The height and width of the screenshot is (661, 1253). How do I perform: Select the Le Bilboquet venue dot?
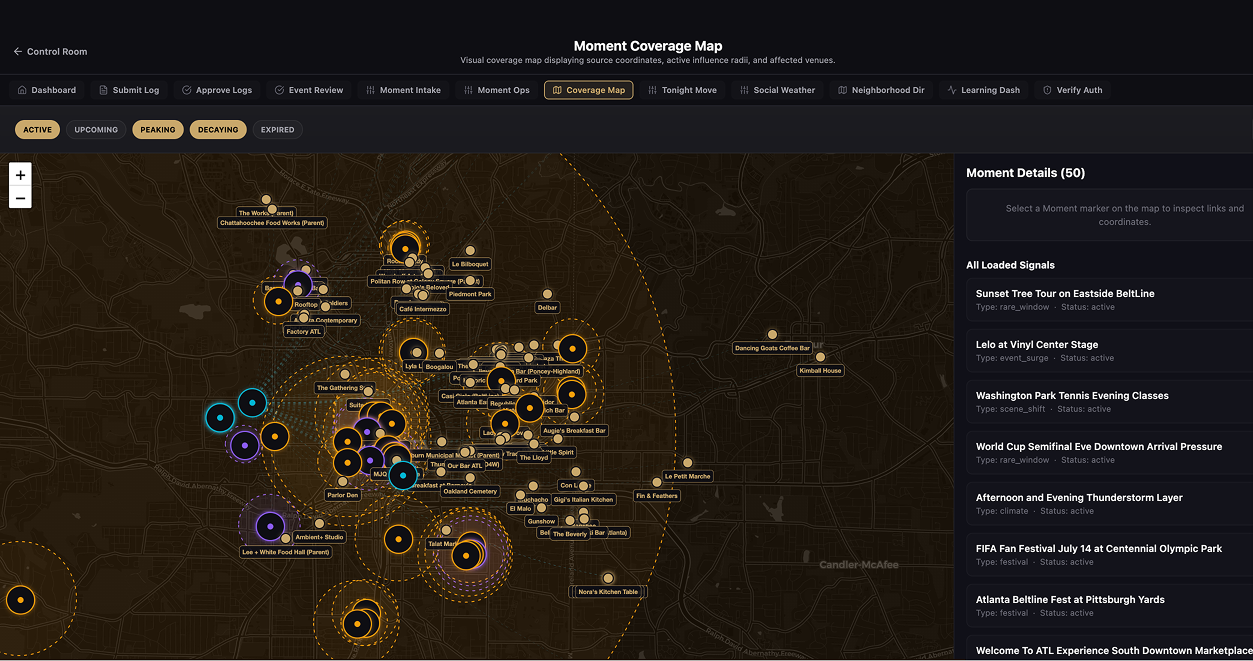[x=470, y=251]
